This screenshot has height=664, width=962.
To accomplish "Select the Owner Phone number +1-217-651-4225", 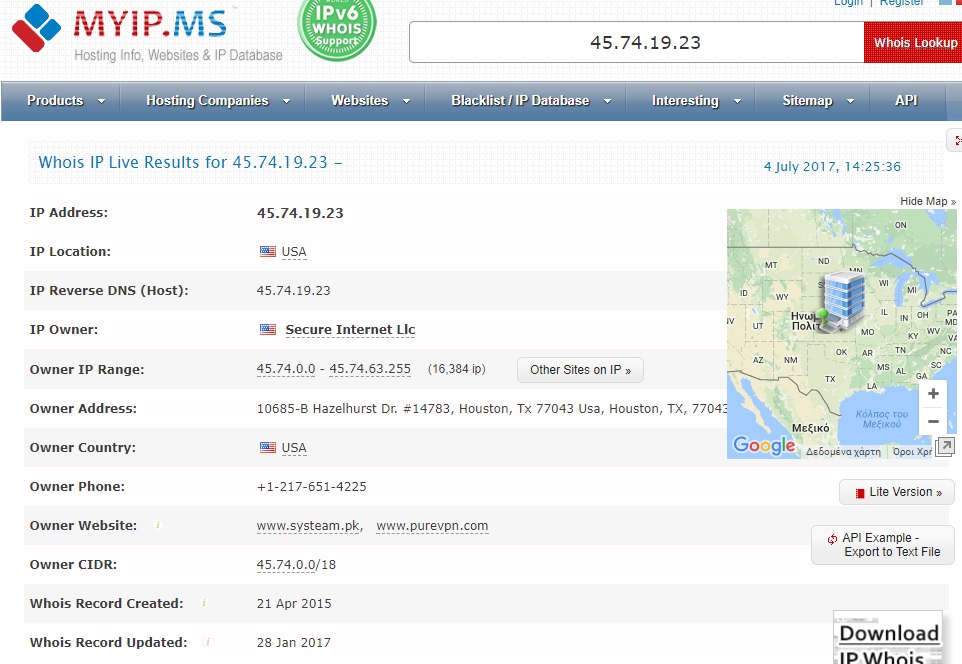I will point(312,487).
